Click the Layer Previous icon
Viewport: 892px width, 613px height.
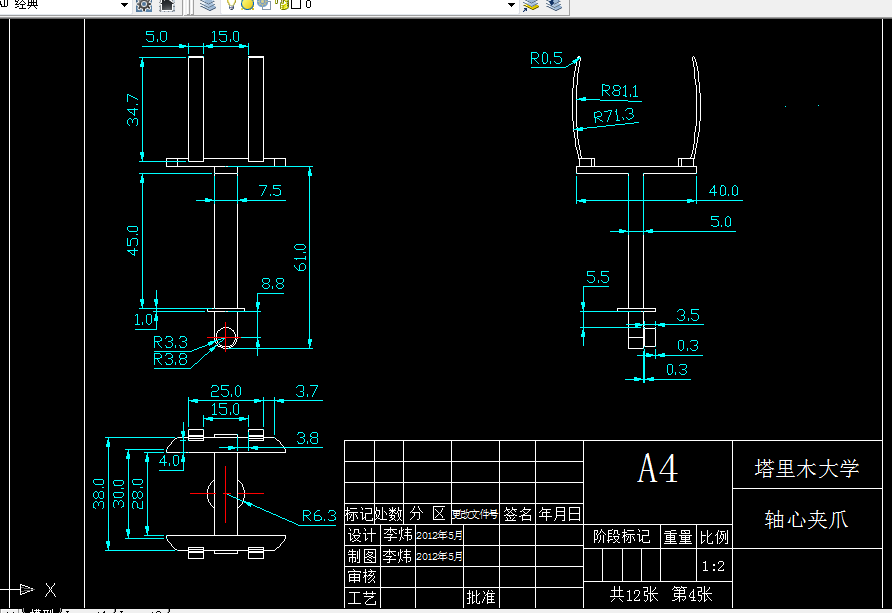click(554, 5)
